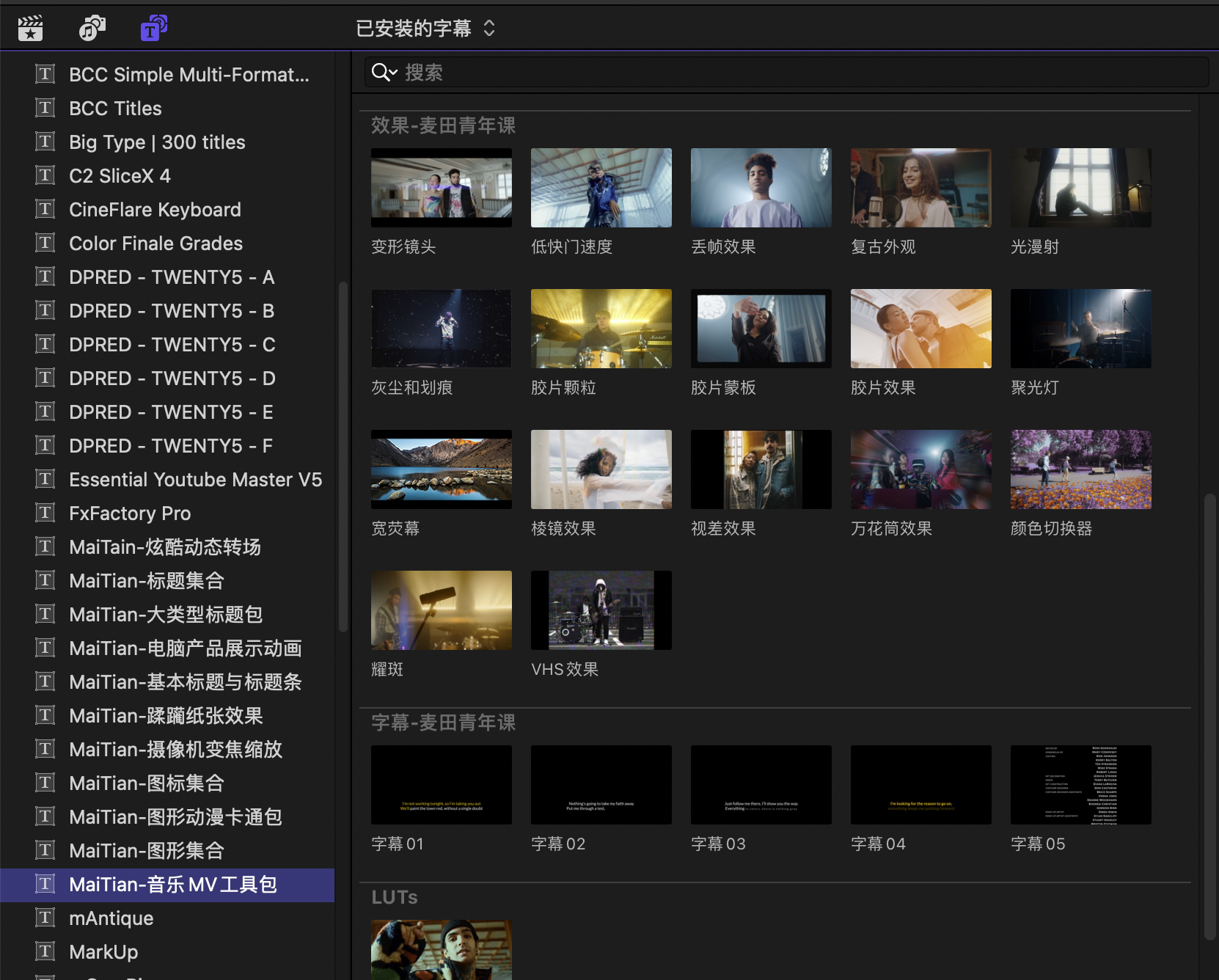
Task: Select MaiTian-大类型标题包 category
Action: tap(167, 615)
